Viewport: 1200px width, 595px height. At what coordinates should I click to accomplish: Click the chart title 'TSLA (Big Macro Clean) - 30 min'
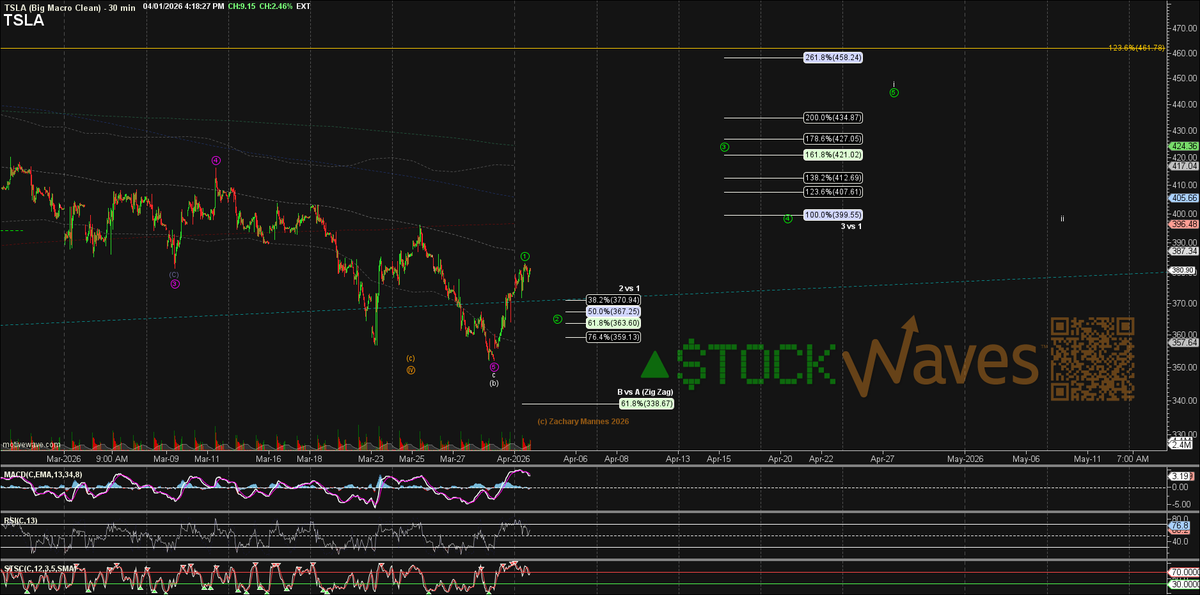69,6
